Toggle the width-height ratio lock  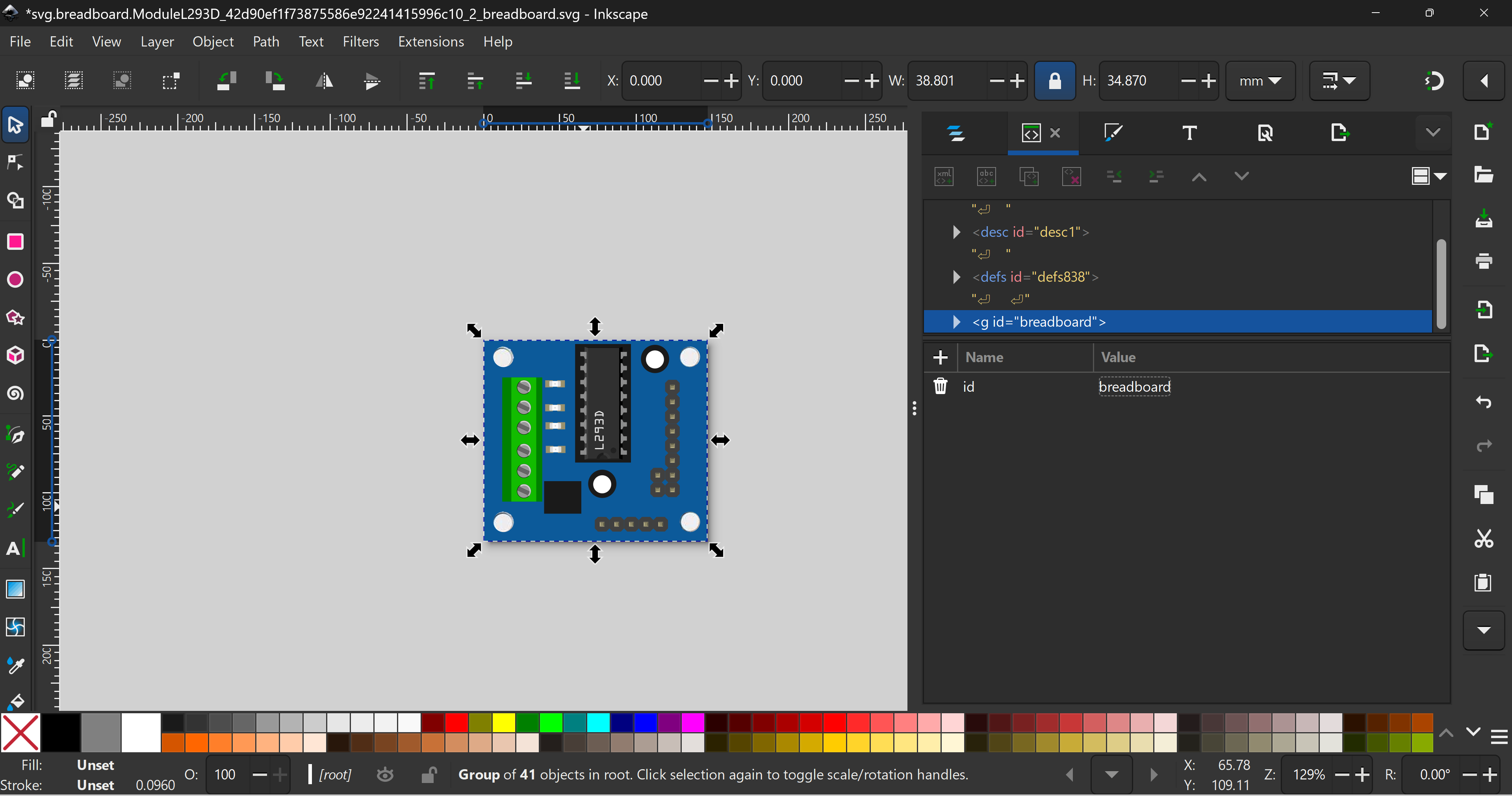click(x=1054, y=81)
